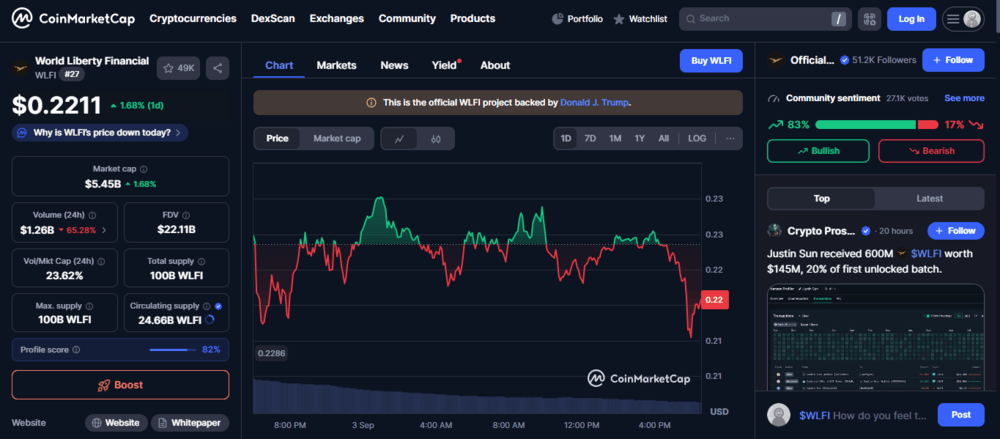This screenshot has width=1000, height=439.
Task: Select the Top posts tab
Action: tap(821, 198)
